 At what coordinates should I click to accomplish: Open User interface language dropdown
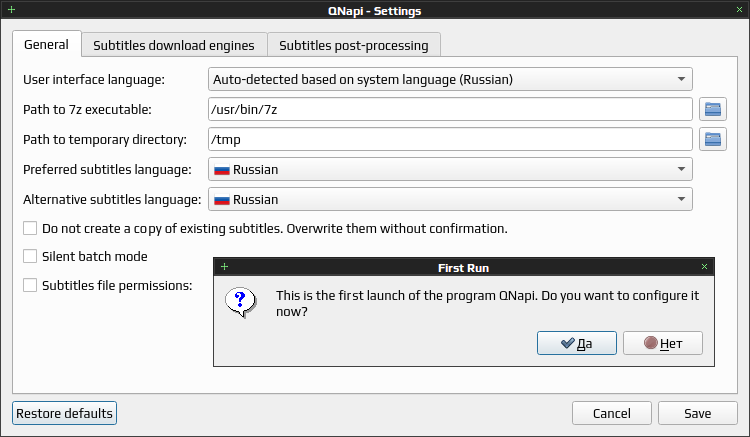(x=450, y=79)
